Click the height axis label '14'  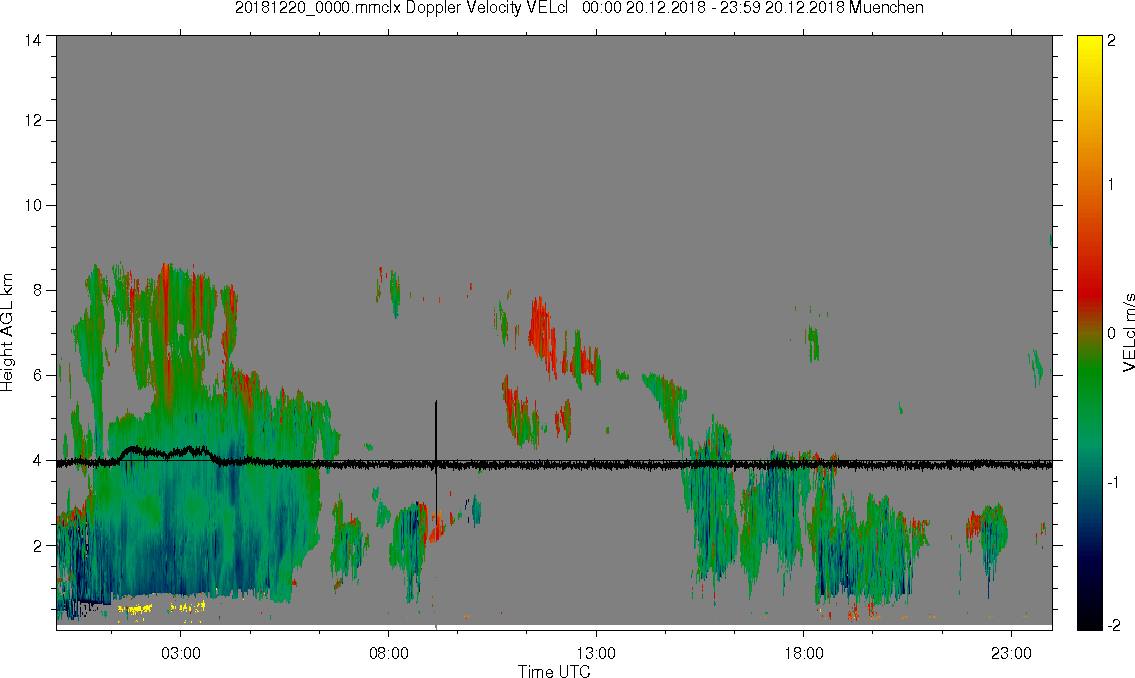coord(33,41)
